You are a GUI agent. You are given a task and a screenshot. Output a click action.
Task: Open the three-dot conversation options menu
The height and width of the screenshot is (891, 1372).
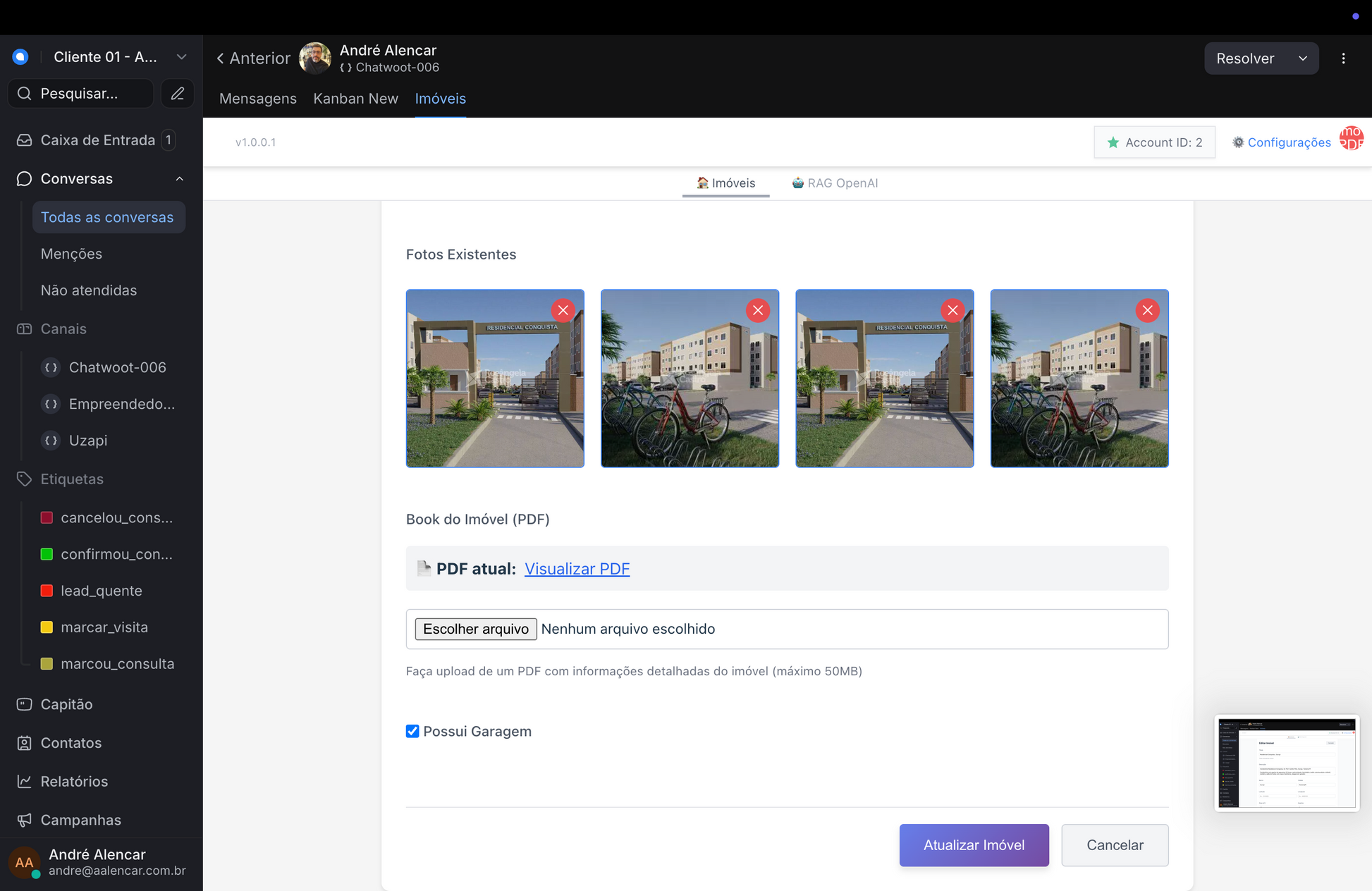coord(1343,59)
